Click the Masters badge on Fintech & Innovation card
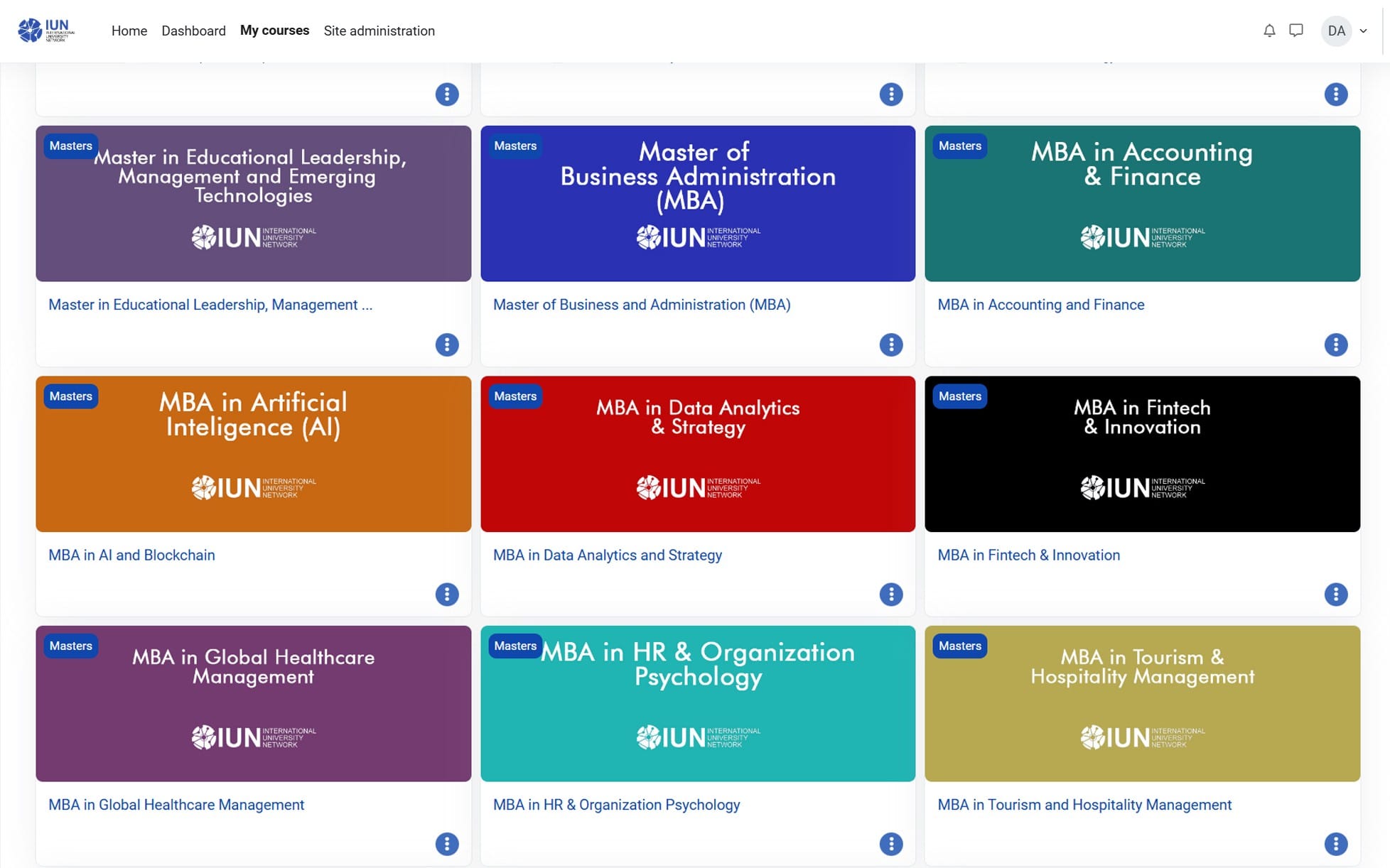1390x868 pixels. click(x=960, y=396)
